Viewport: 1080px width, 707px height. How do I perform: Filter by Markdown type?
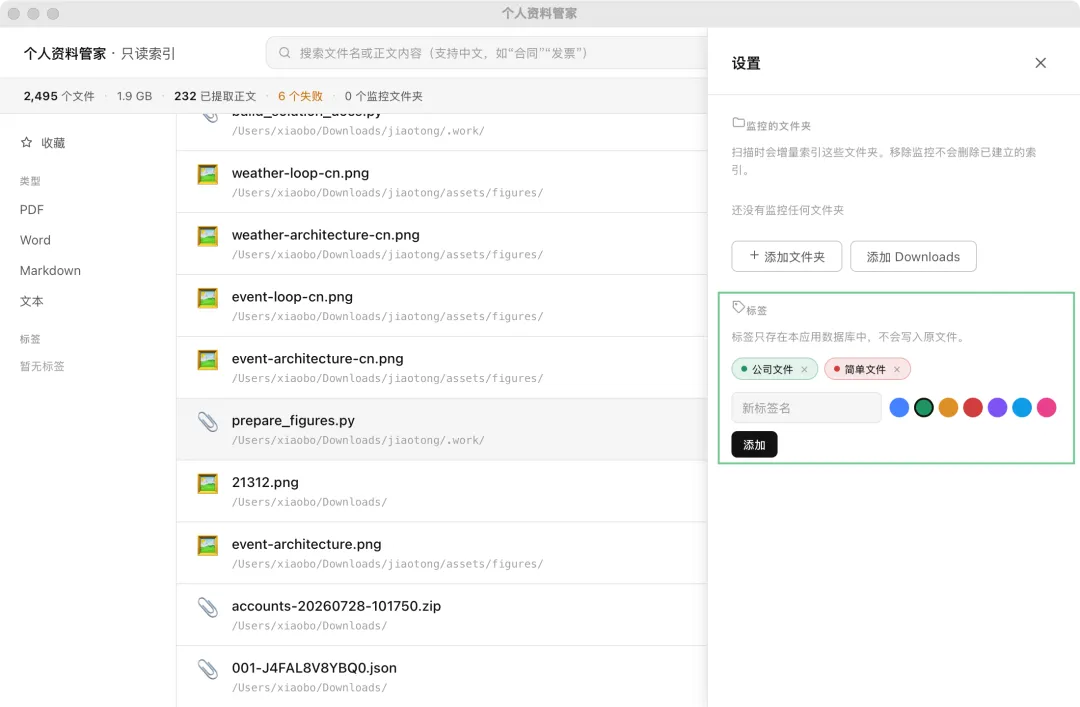pyautogui.click(x=50, y=270)
